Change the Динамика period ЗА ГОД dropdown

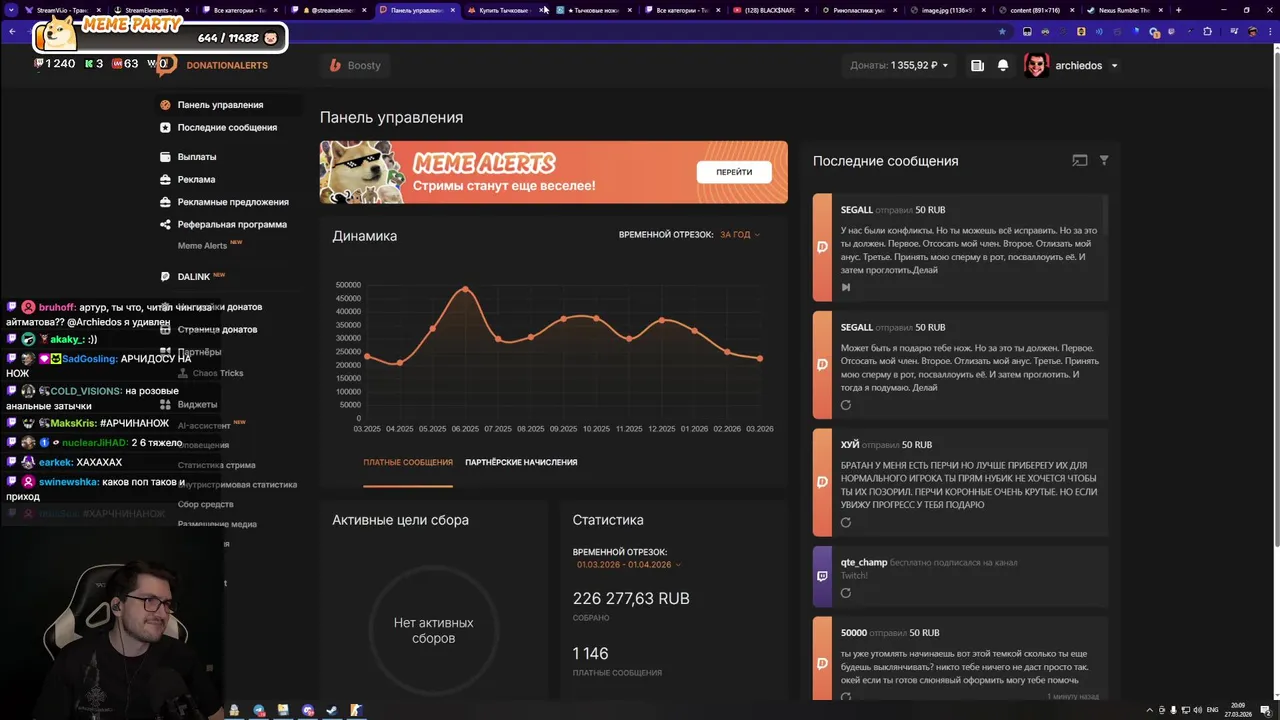pos(740,235)
